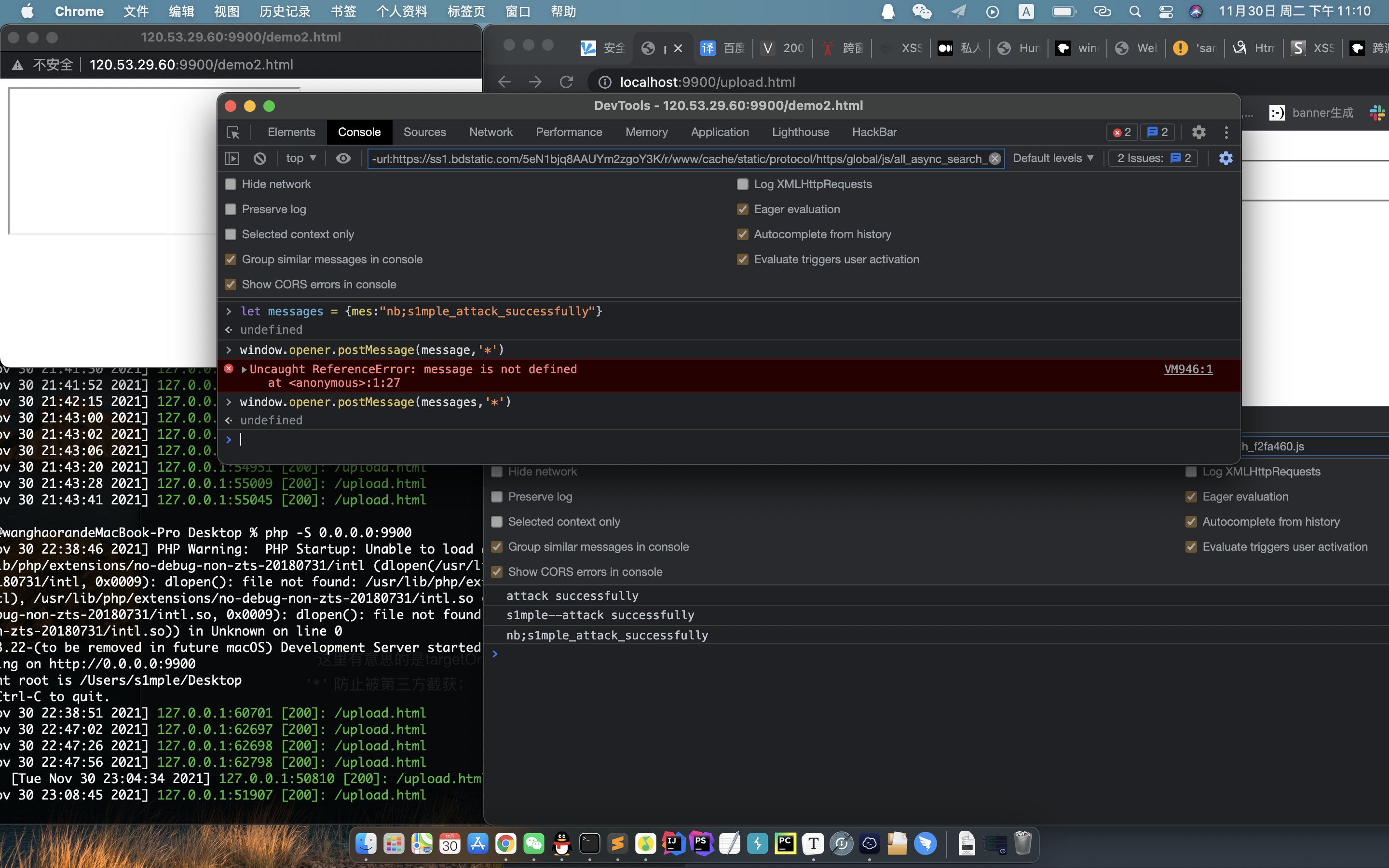Viewport: 1389px width, 868px height.
Task: Open the 书签 menu in menu bar
Action: [343, 12]
